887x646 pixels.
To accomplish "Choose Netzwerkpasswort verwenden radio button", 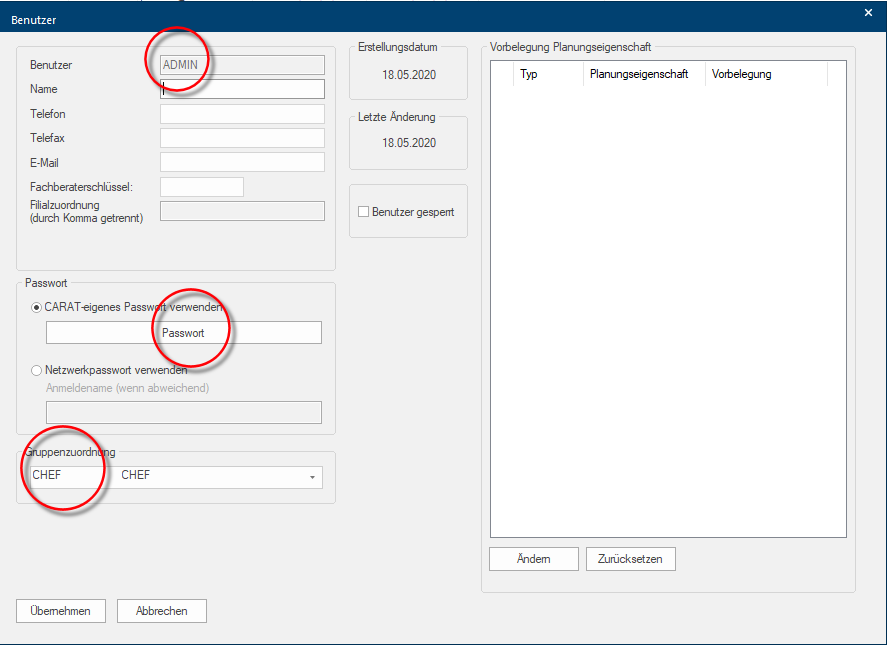I will (37, 370).
